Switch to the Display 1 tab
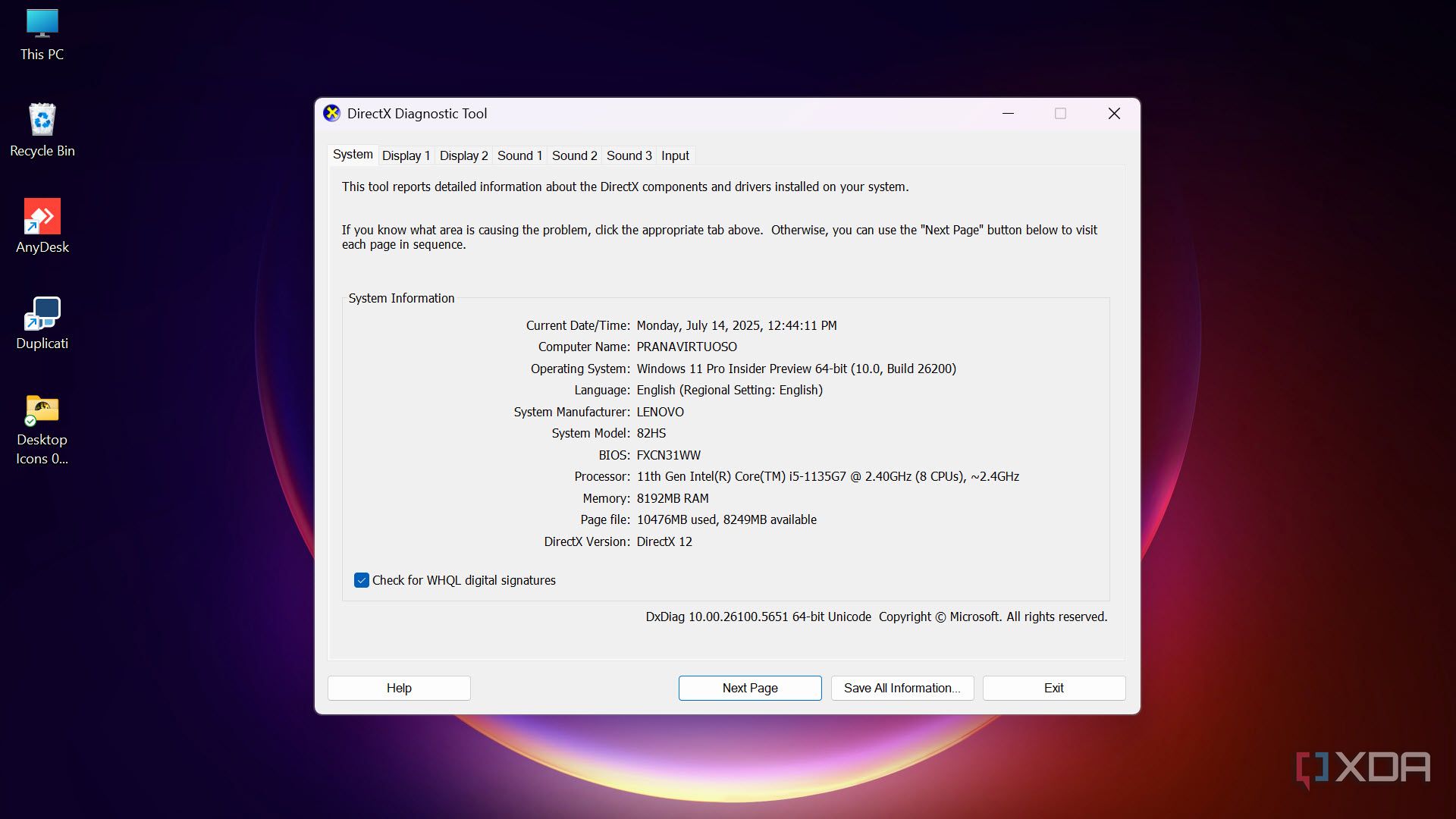The width and height of the screenshot is (1456, 819). (x=406, y=155)
